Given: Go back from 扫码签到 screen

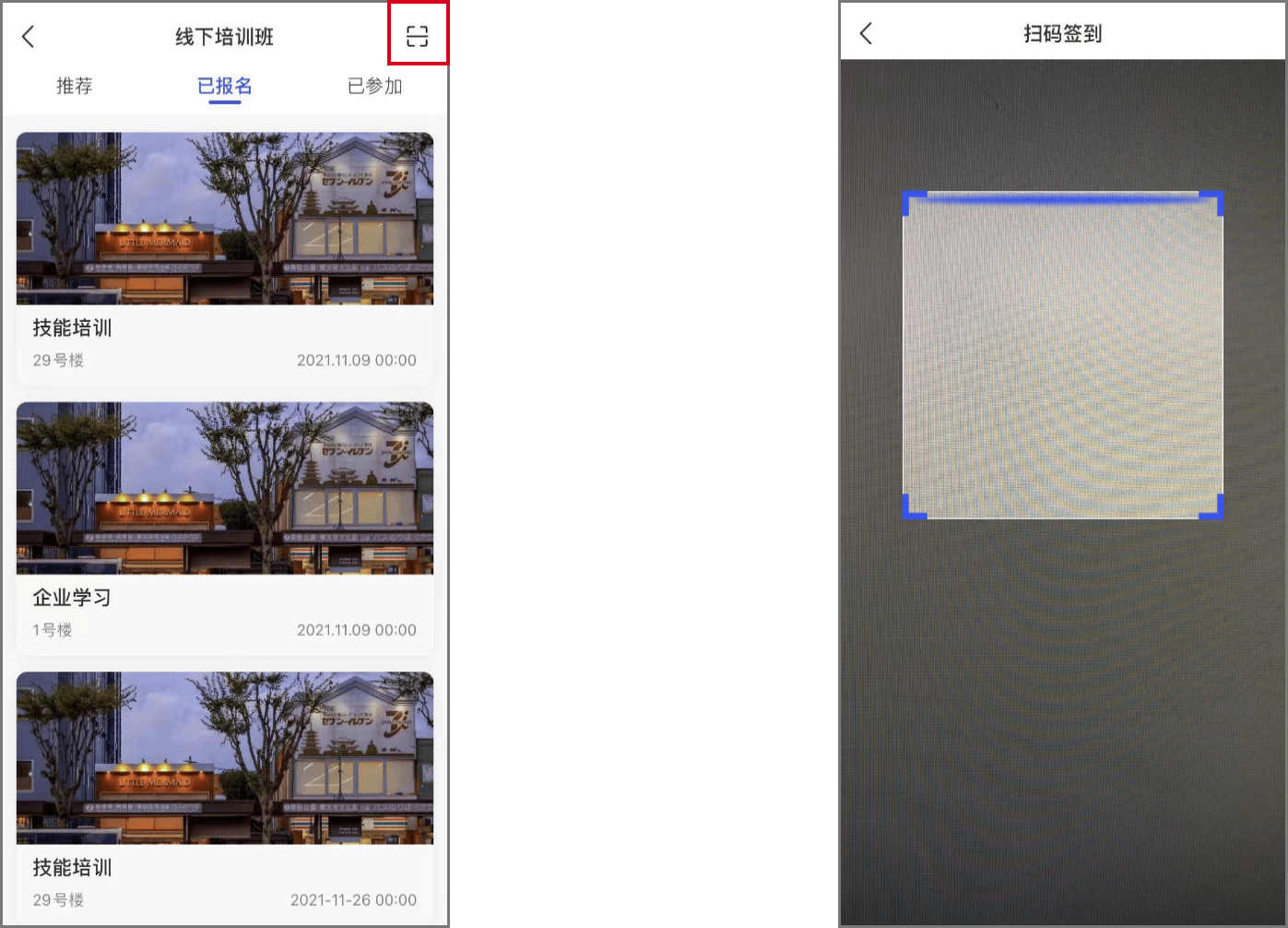Looking at the screenshot, I should point(865,33).
